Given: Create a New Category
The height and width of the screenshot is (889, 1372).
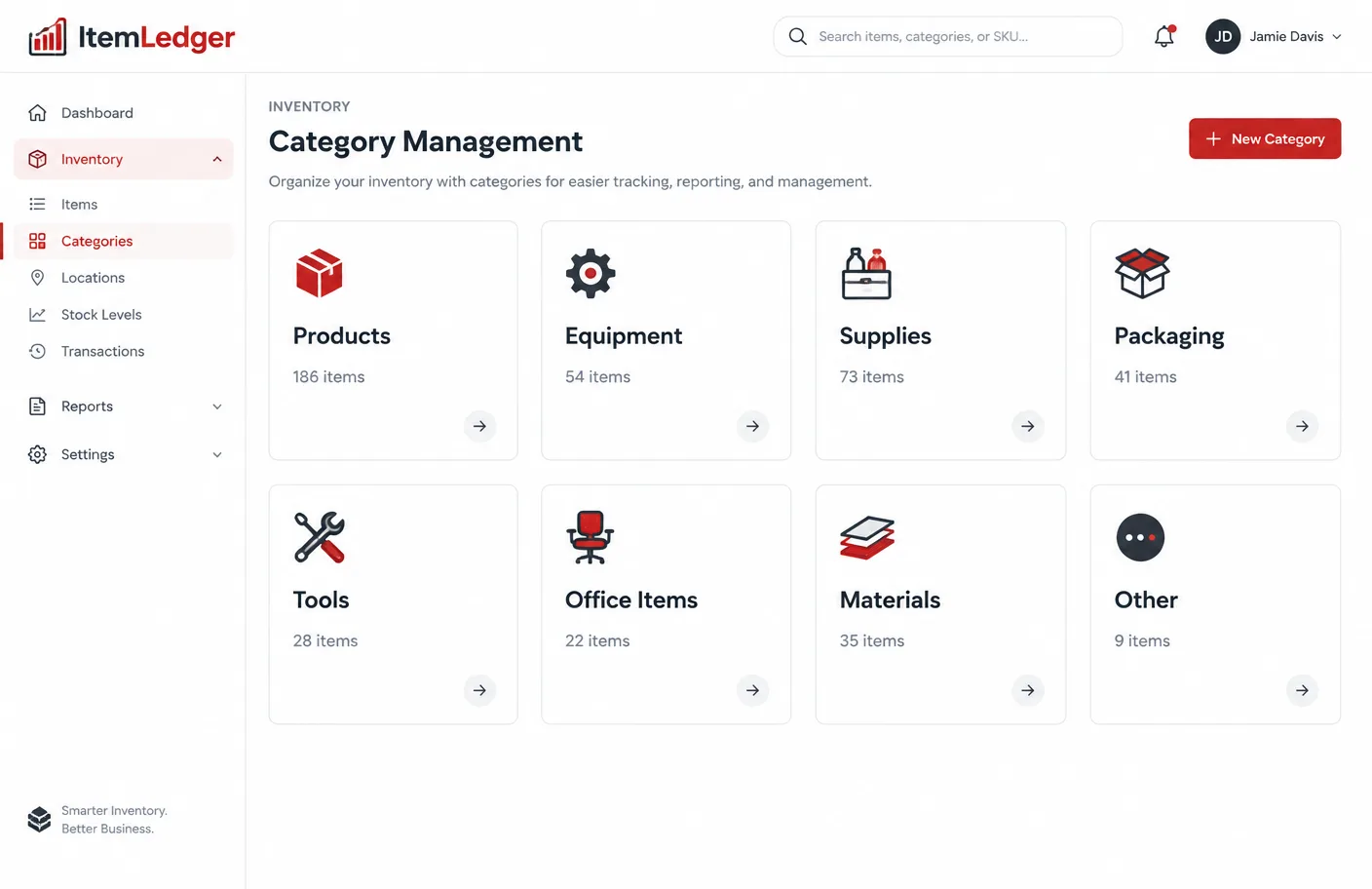Looking at the screenshot, I should point(1265,138).
